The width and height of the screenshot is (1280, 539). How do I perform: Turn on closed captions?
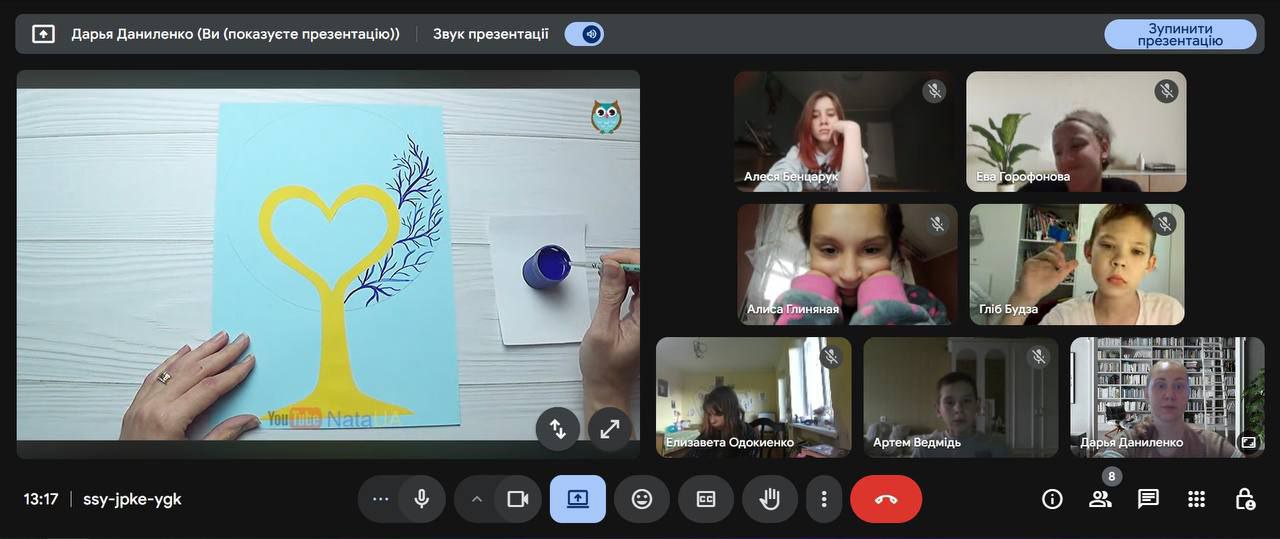click(x=706, y=499)
